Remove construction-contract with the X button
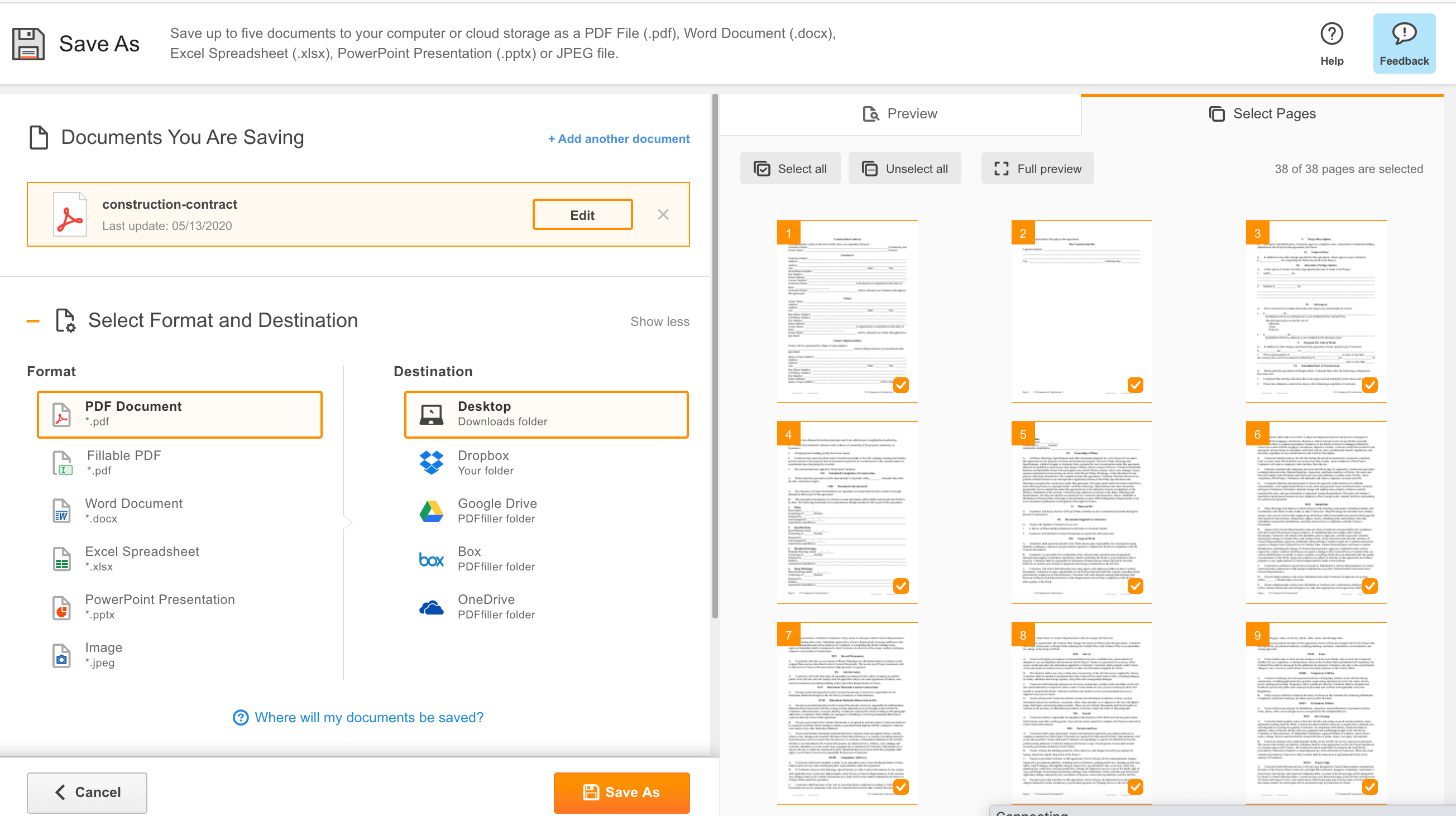The height and width of the screenshot is (816, 1456). [x=663, y=214]
